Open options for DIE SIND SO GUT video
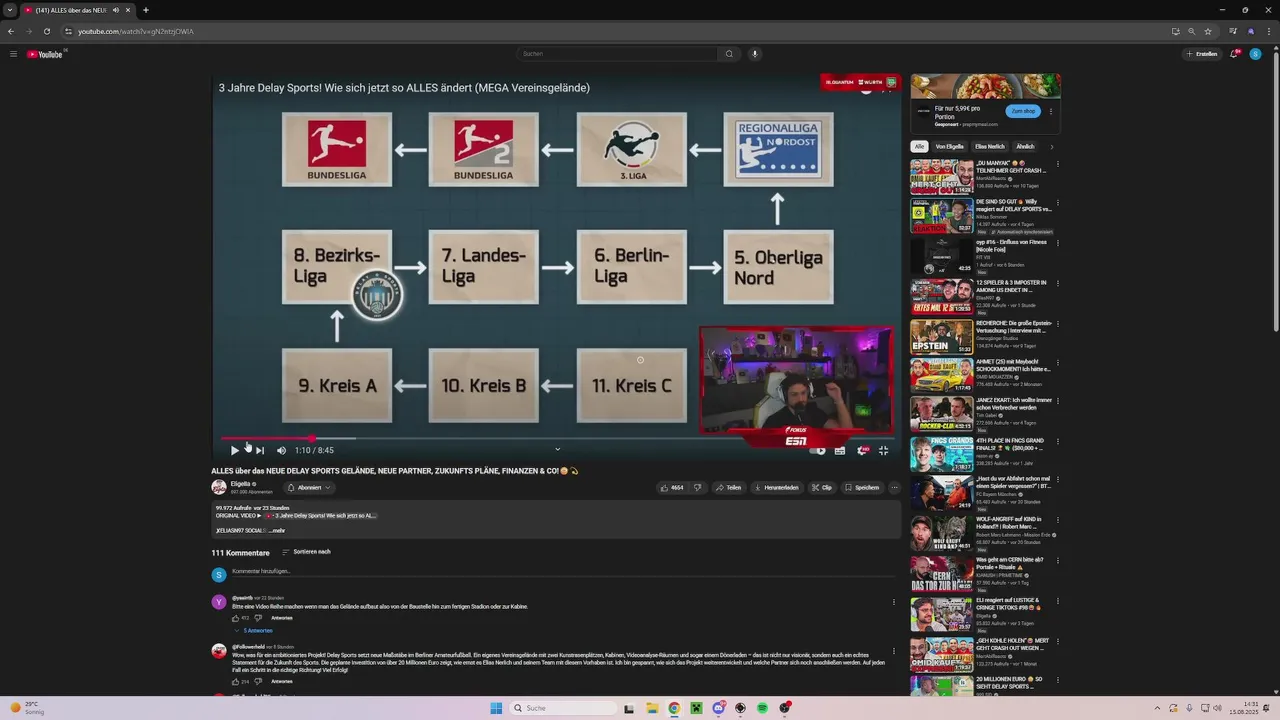Screen dimensions: 1280x720 click(x=1057, y=203)
